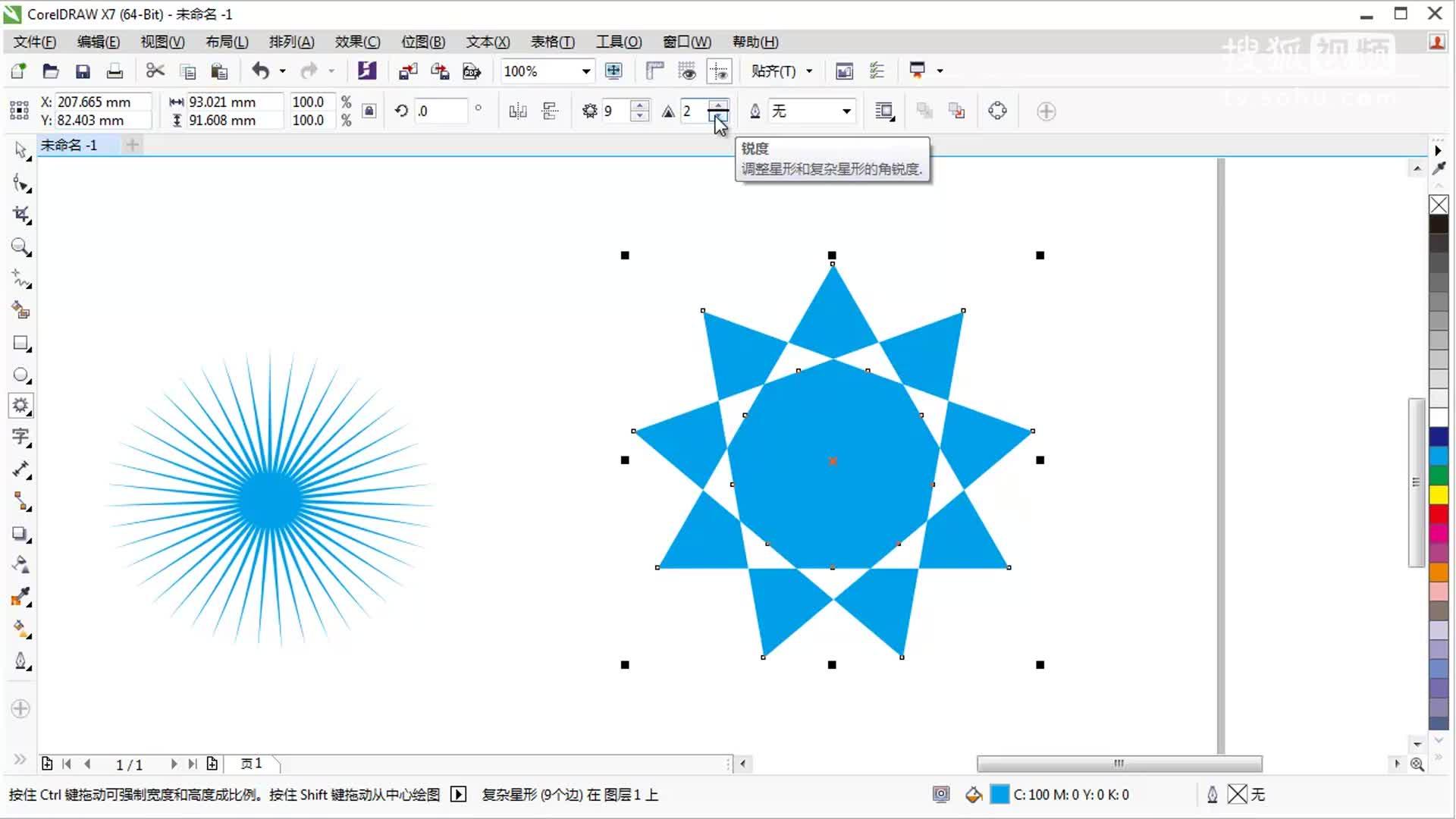
Task: Click the 页1 page tab
Action: coord(252,764)
